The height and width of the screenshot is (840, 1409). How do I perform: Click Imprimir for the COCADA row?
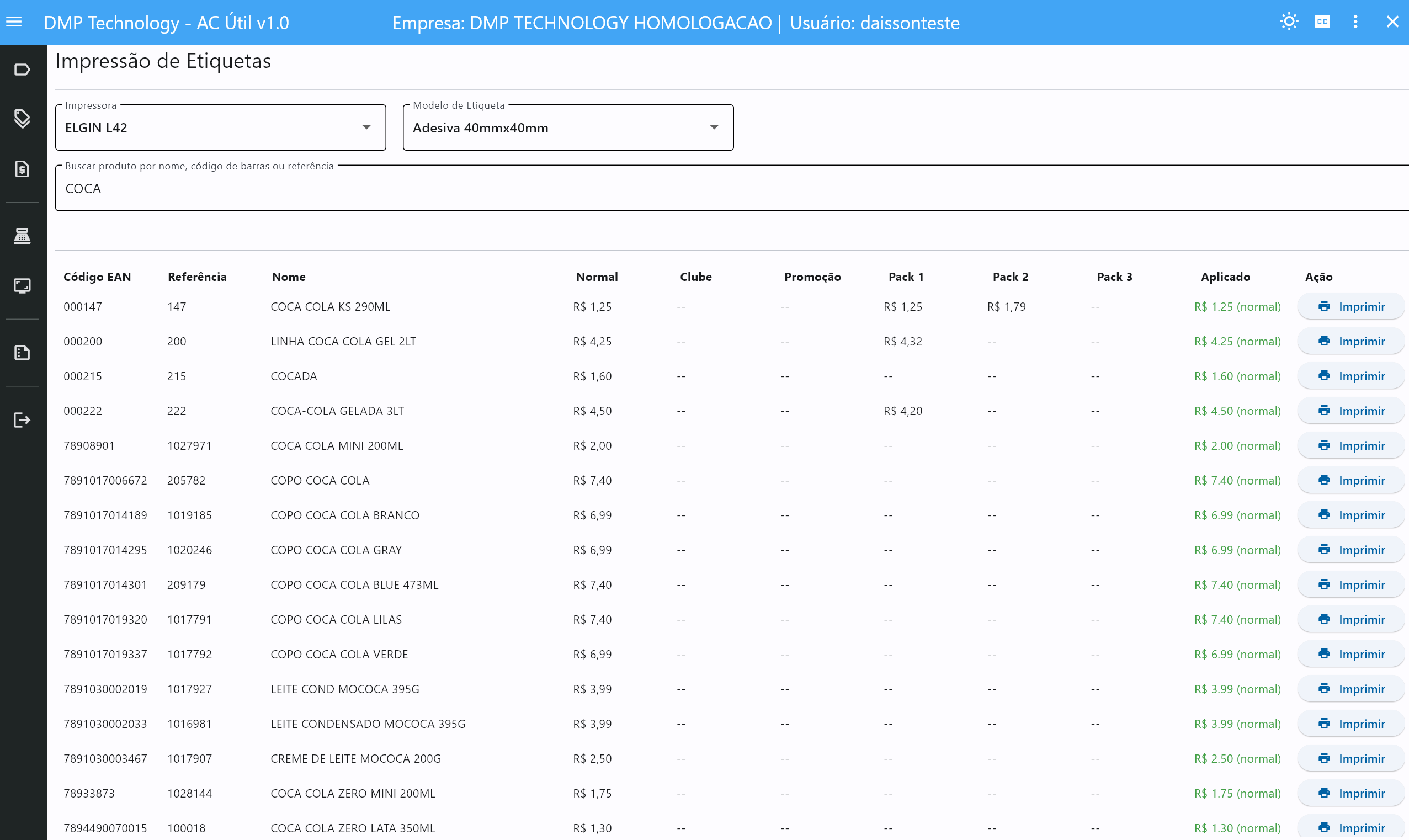click(1350, 376)
